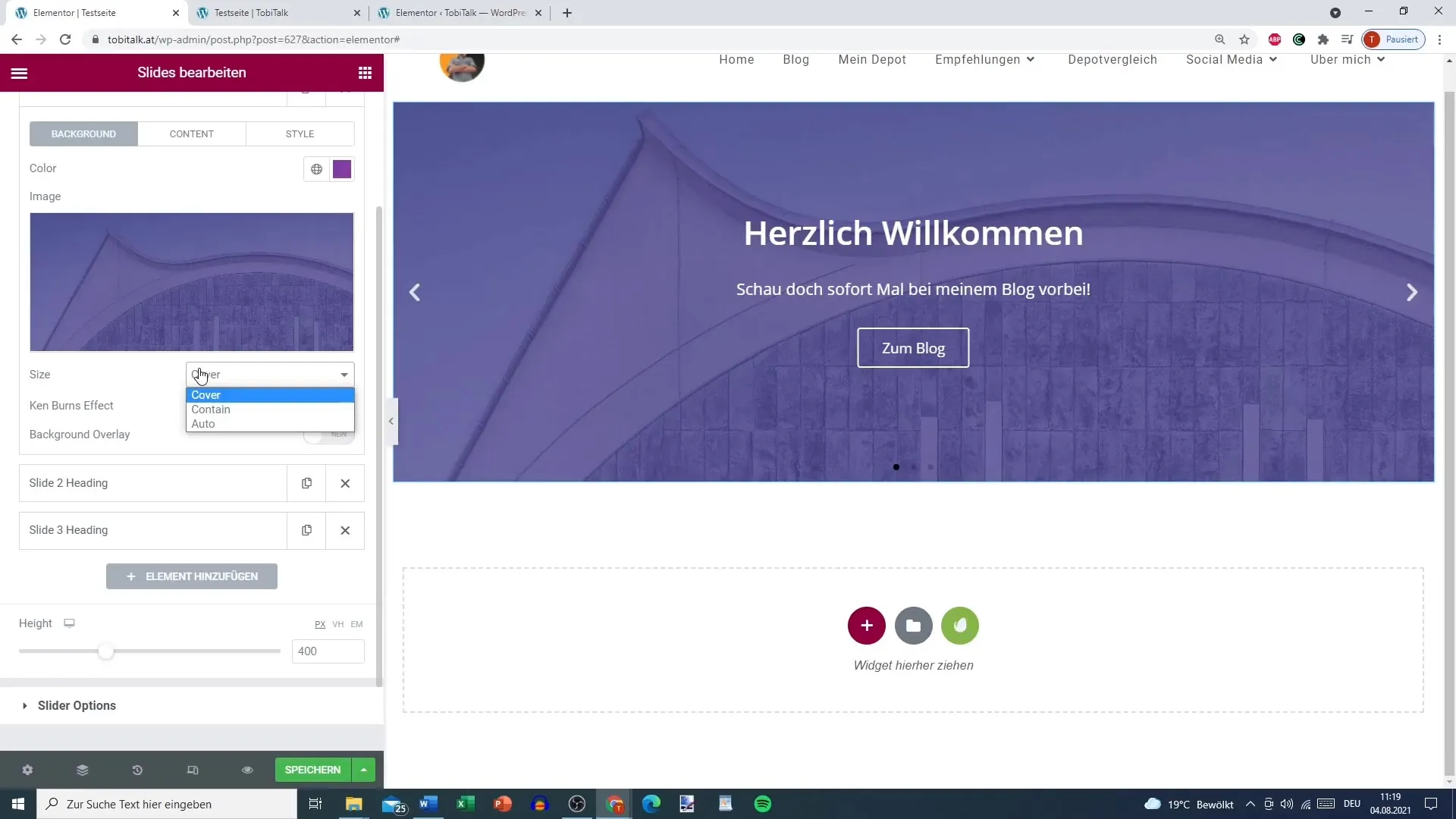
Task: Reload the browser page
Action: pyautogui.click(x=65, y=39)
